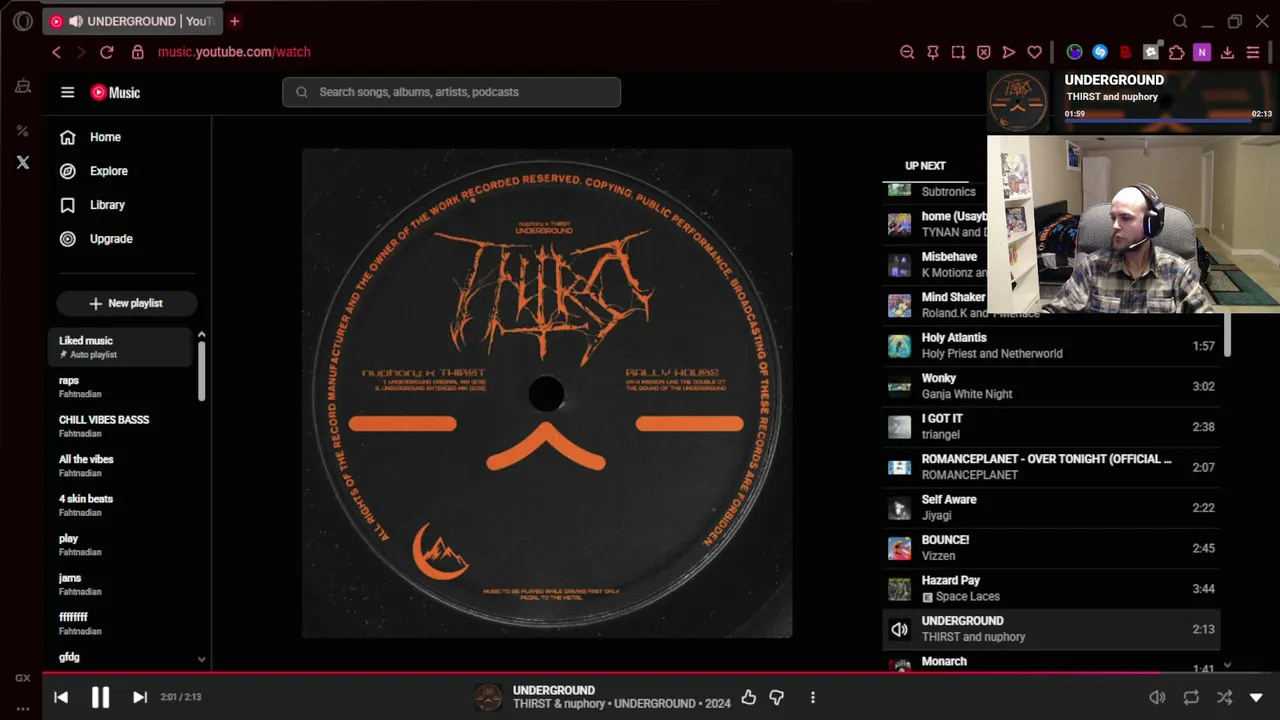Collapse the player page with down arrow
The width and height of the screenshot is (1280, 720).
point(1256,697)
